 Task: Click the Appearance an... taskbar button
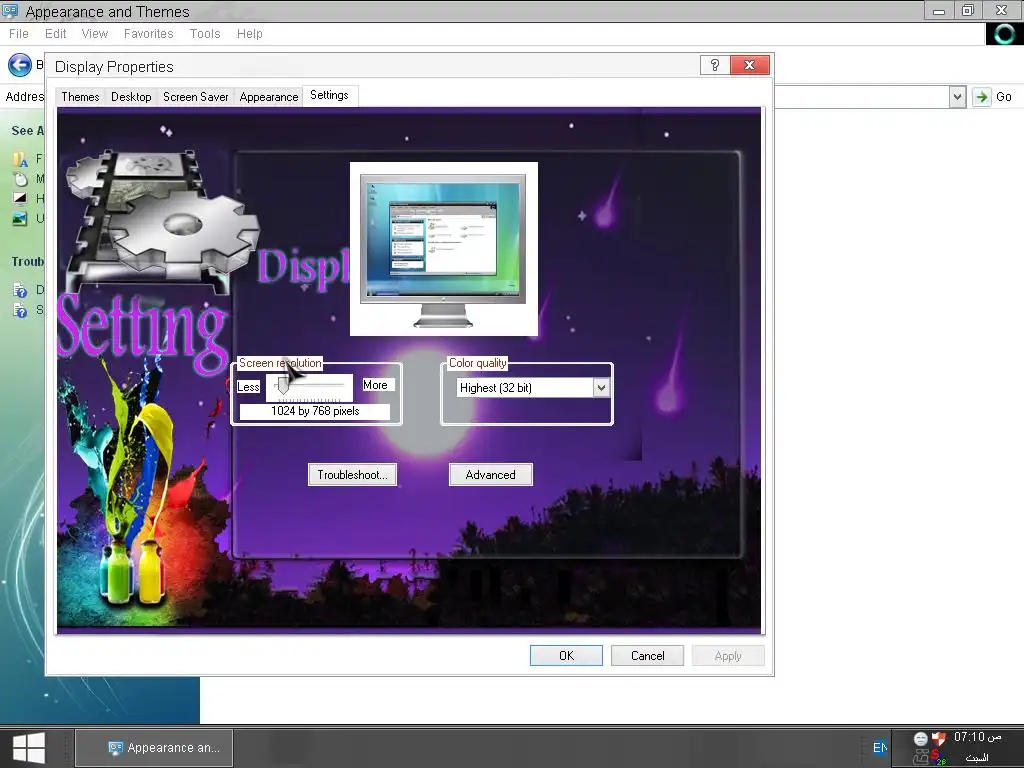[155, 748]
